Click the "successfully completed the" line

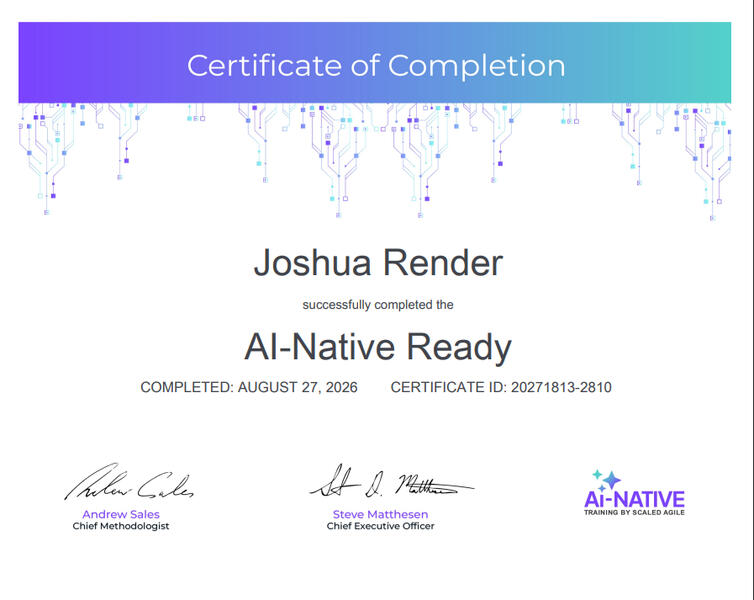point(378,305)
